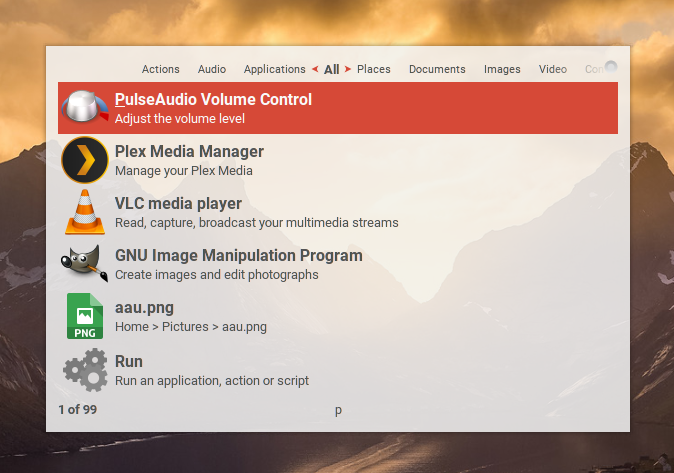Click the GIMP mascot icon

[84, 263]
